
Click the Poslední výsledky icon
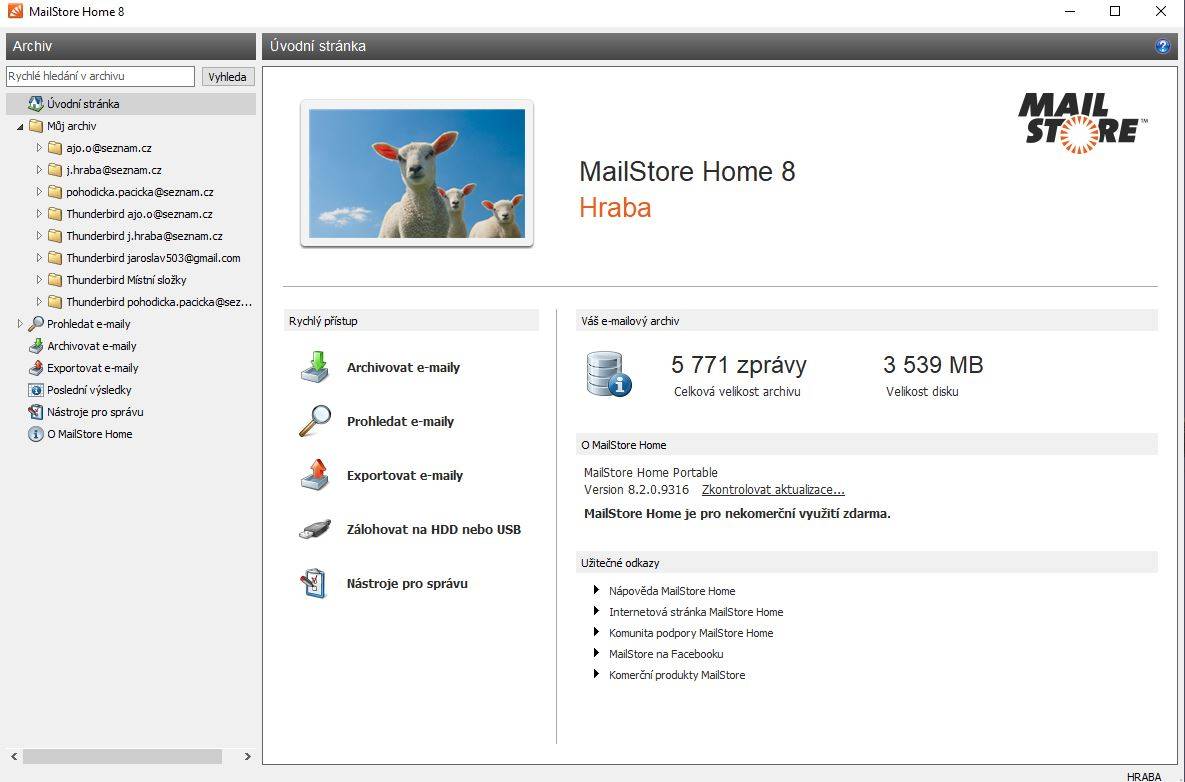(x=36, y=390)
